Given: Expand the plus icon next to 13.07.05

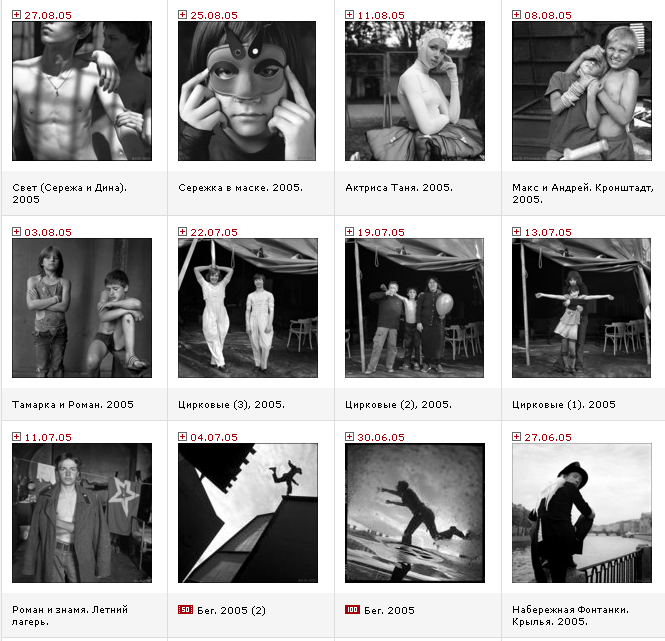Looking at the screenshot, I should 516,232.
